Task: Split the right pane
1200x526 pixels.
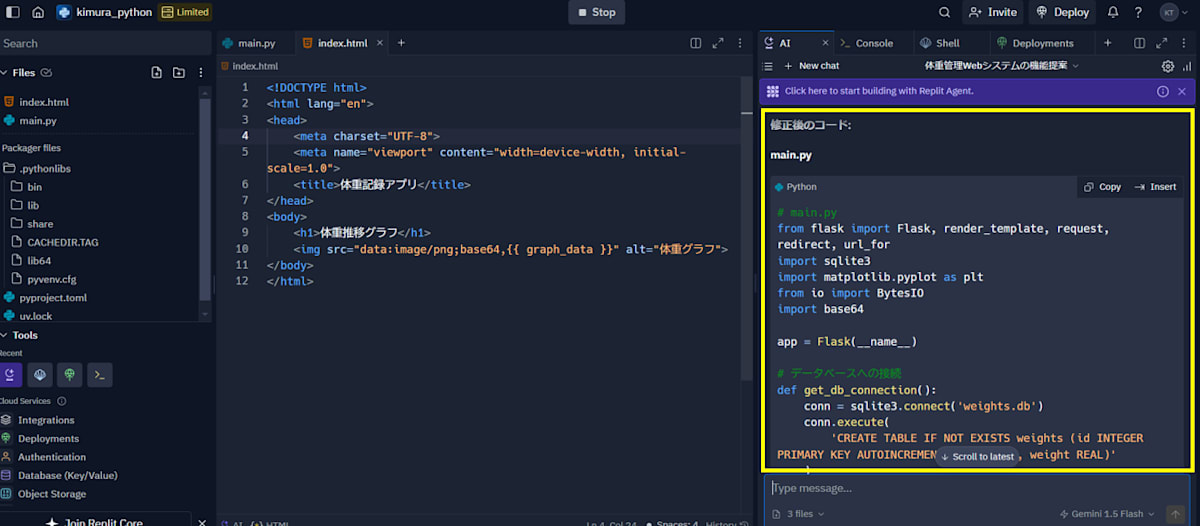Action: tap(1139, 43)
